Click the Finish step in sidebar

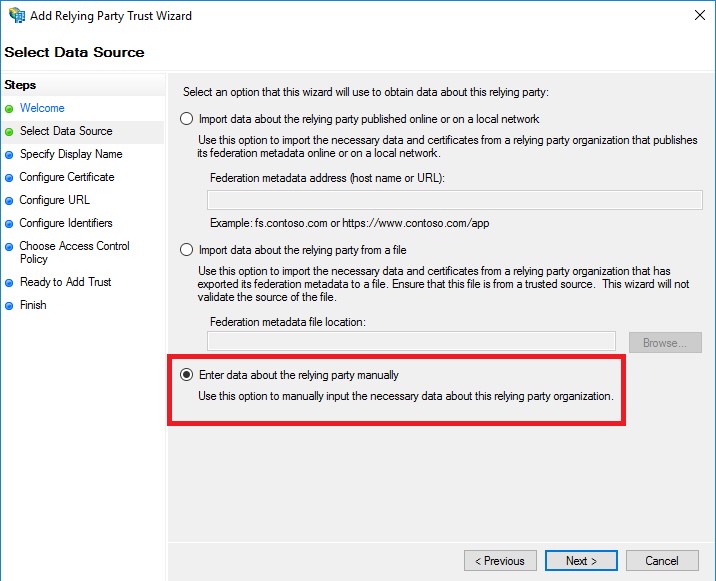coord(33,305)
